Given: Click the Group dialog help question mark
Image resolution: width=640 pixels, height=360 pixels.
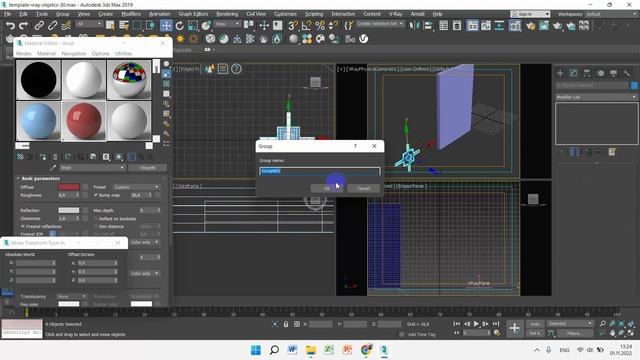Looking at the screenshot, I should pos(355,146).
